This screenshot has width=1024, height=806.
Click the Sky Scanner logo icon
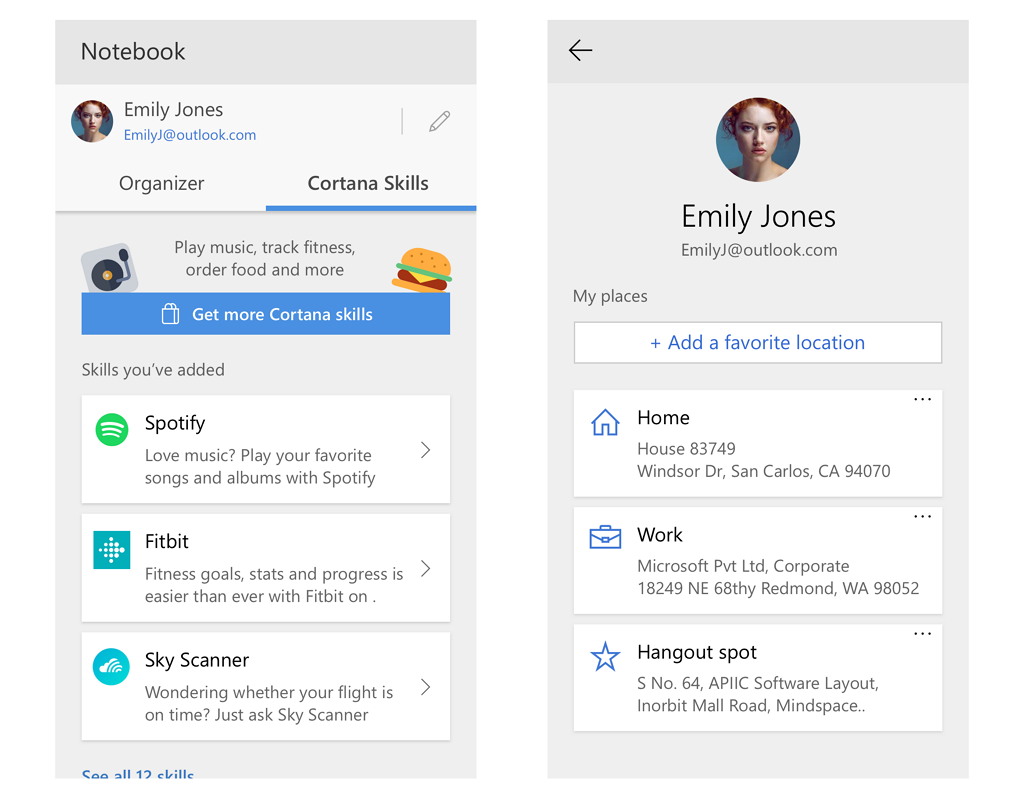point(111,666)
